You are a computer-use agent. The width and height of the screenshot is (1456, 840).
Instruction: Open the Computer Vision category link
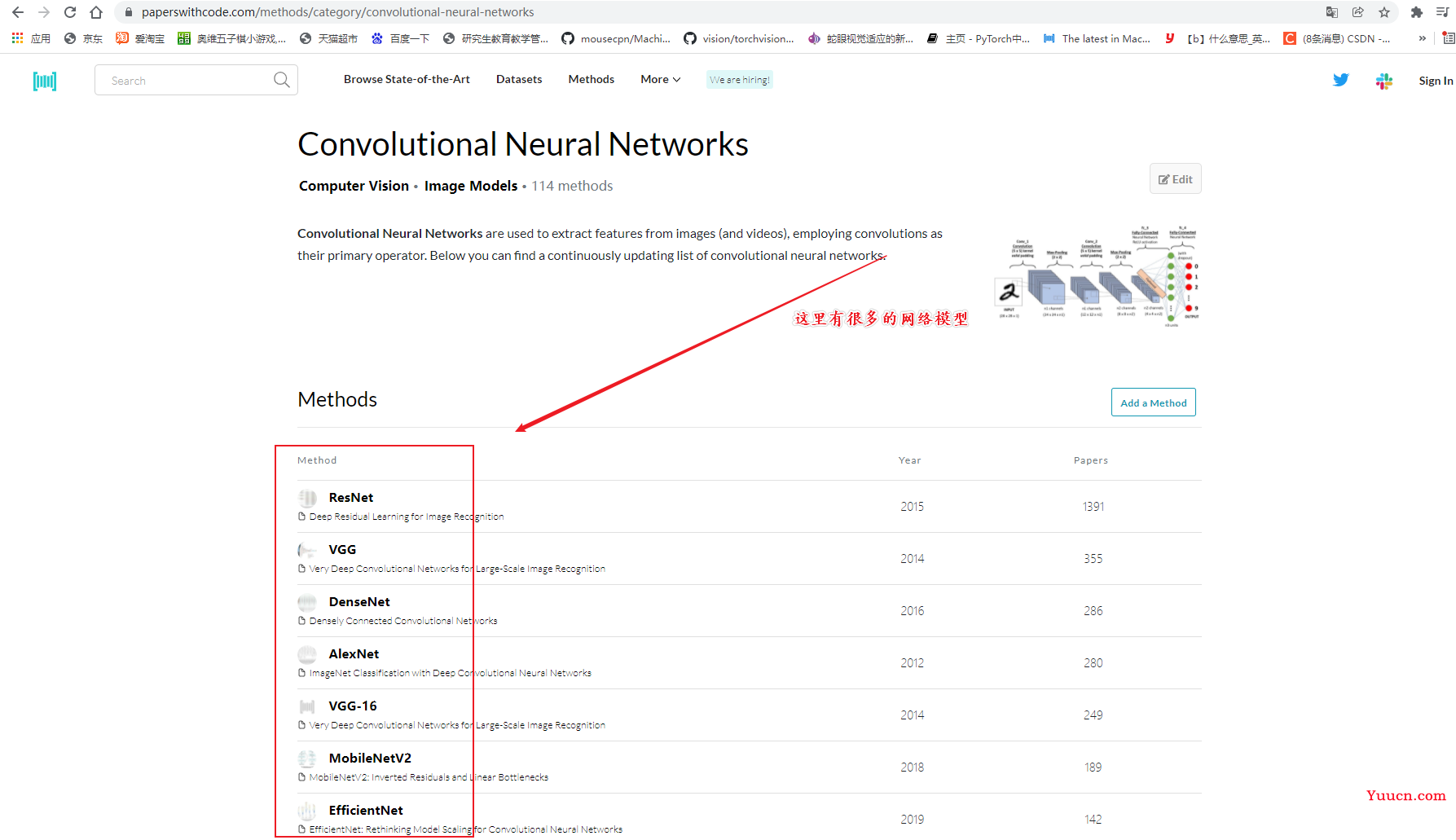[x=354, y=186]
